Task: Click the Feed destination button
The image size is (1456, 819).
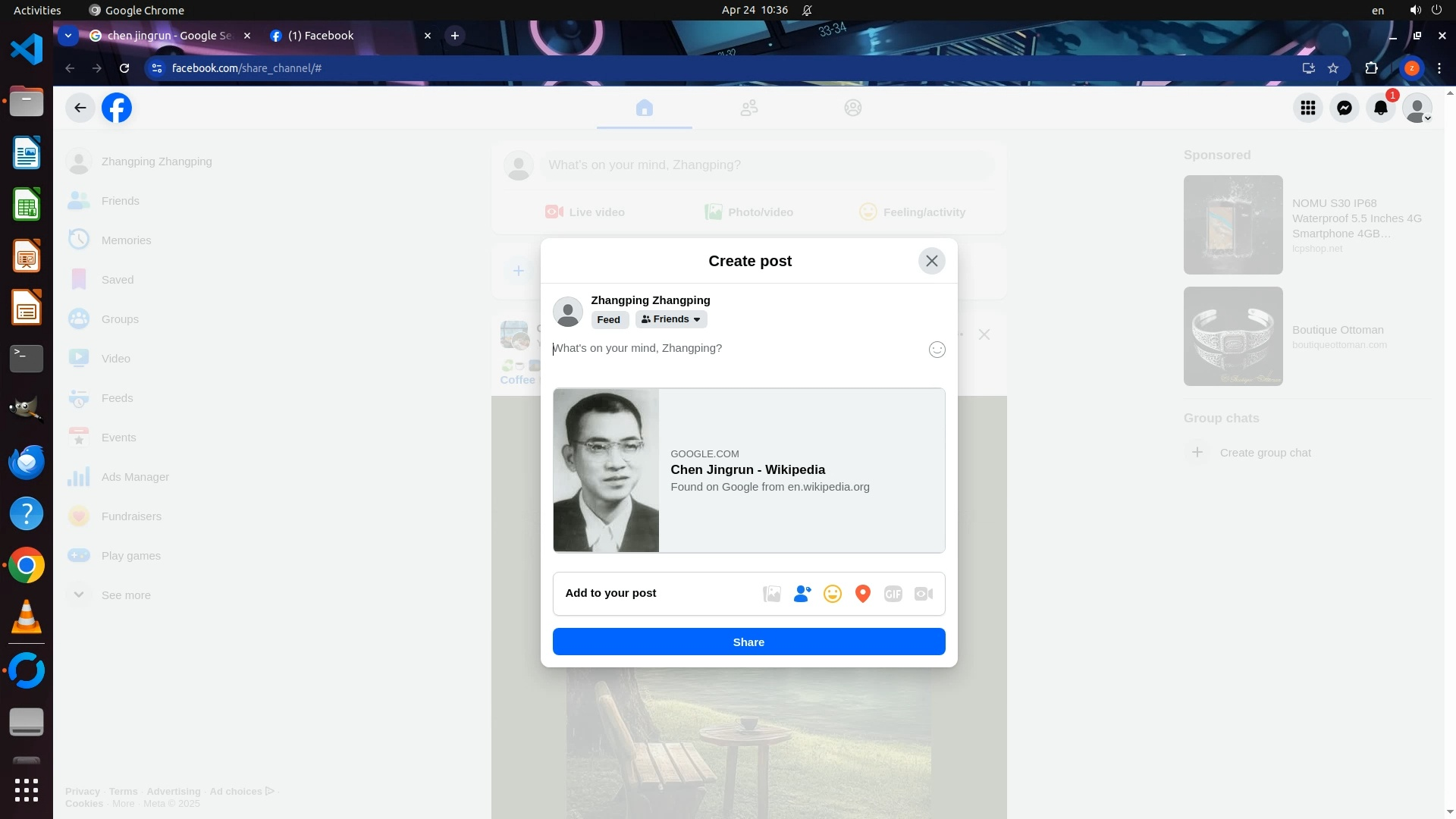Action: [608, 319]
